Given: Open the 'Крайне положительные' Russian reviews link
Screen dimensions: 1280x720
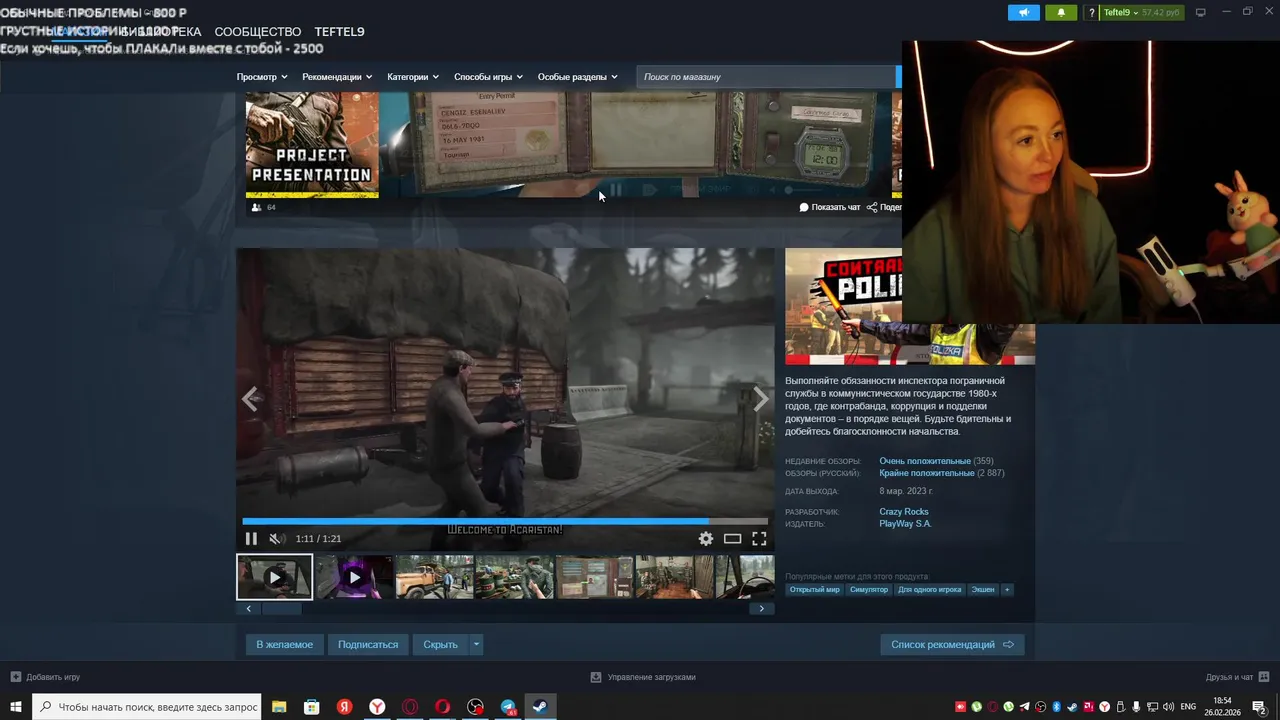Looking at the screenshot, I should [x=926, y=473].
